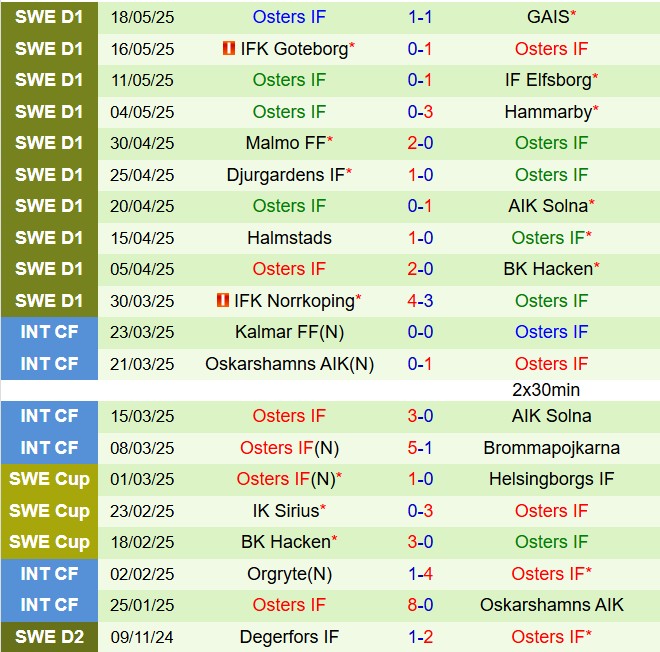Image resolution: width=660 pixels, height=652 pixels.
Task: Open the GAIS team link
Action: [x=547, y=17]
